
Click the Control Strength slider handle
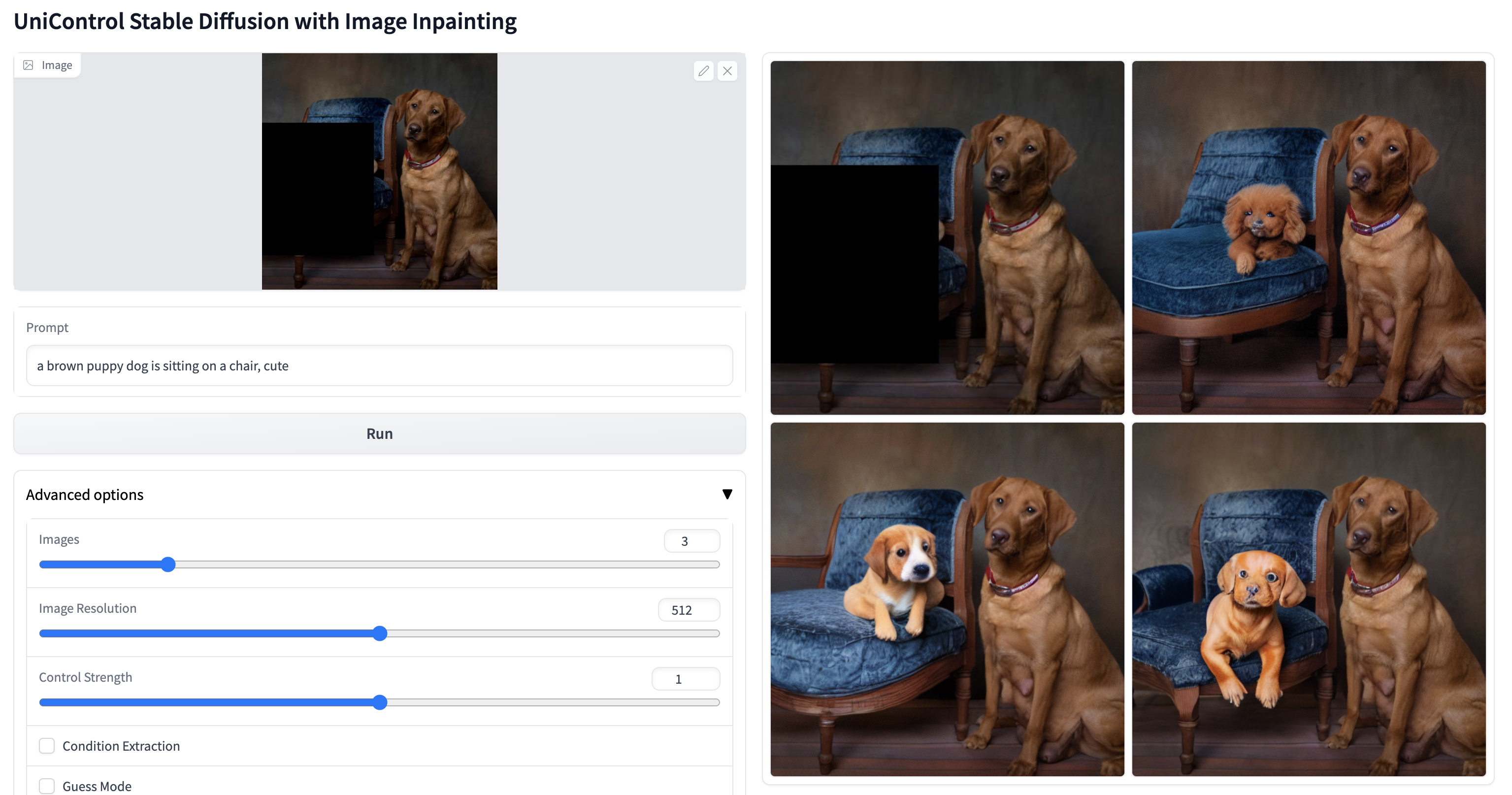coord(380,702)
